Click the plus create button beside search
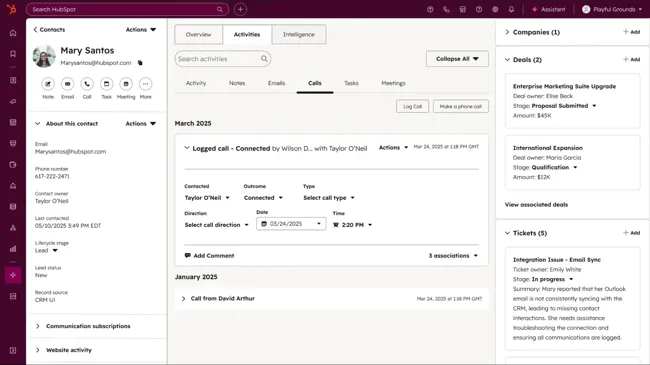 pos(240,9)
